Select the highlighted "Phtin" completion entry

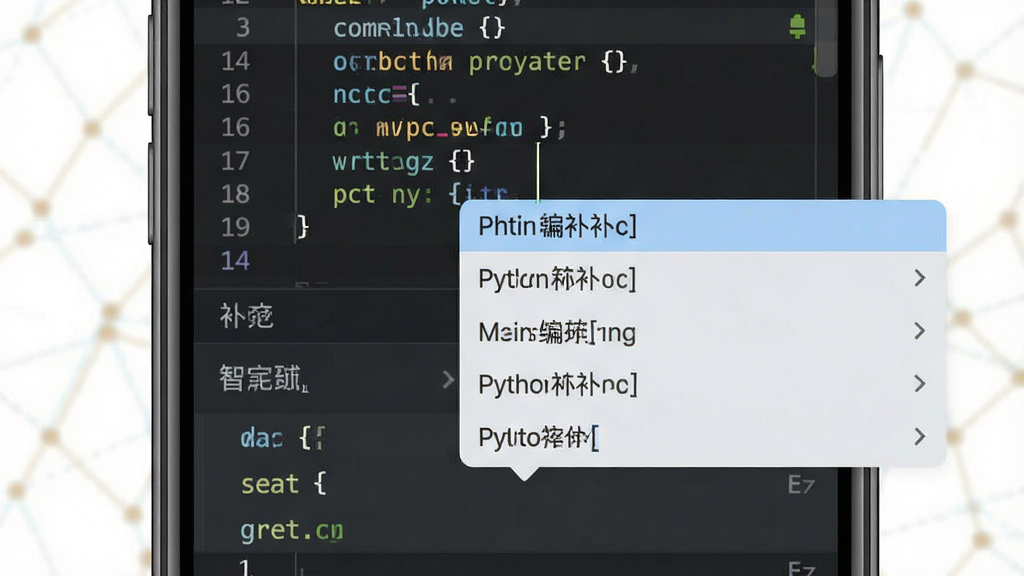coord(703,226)
